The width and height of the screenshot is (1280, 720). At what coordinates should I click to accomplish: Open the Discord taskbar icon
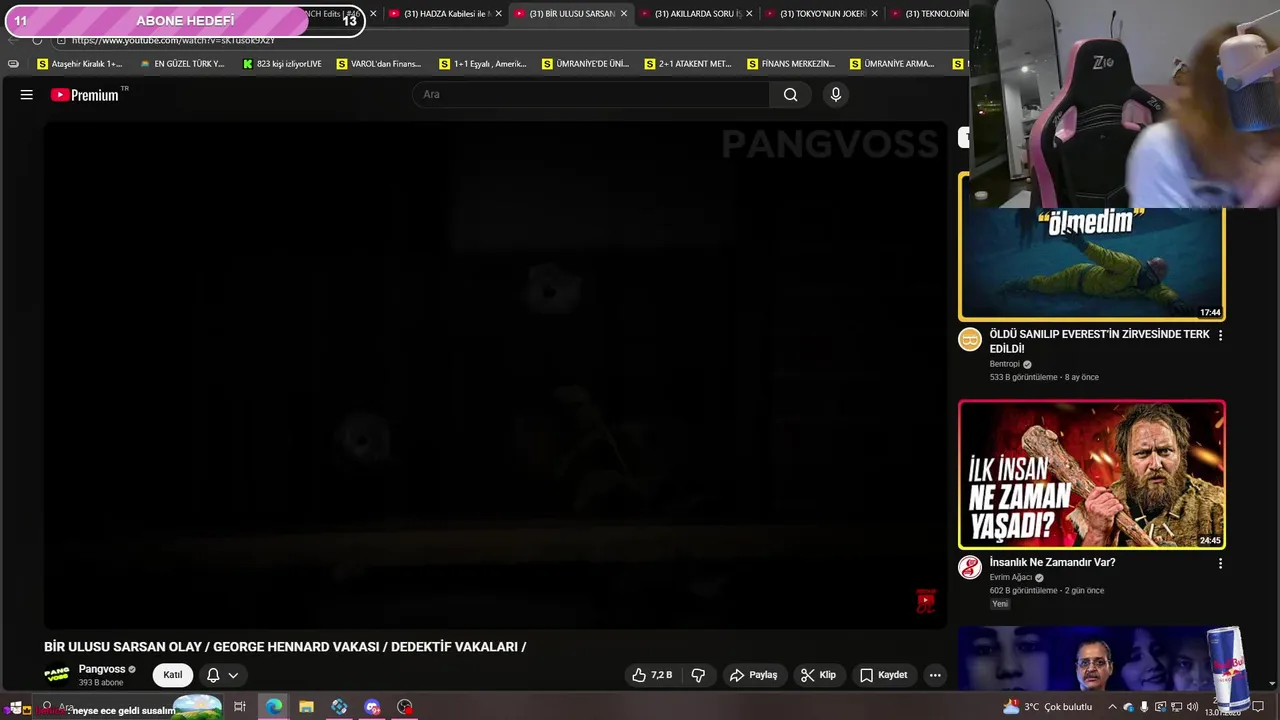[x=372, y=707]
